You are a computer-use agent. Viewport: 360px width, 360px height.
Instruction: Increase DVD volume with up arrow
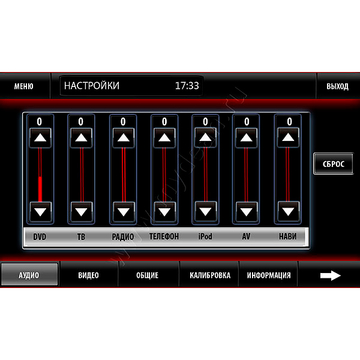pyautogui.click(x=40, y=138)
